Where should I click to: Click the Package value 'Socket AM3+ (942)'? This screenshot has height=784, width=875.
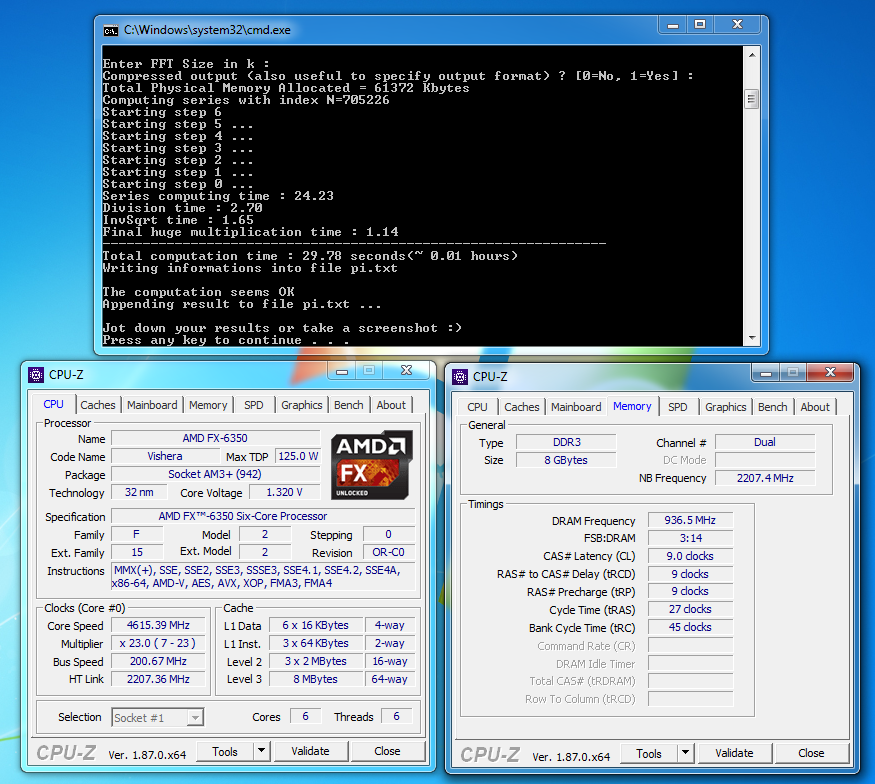(215, 474)
